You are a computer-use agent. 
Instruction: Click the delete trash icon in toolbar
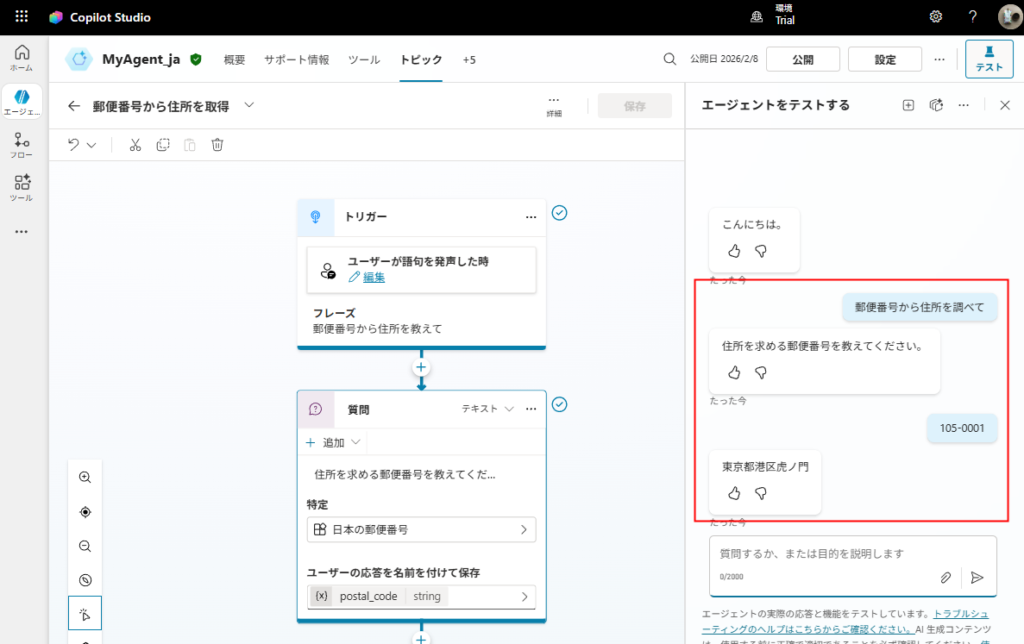point(217,145)
